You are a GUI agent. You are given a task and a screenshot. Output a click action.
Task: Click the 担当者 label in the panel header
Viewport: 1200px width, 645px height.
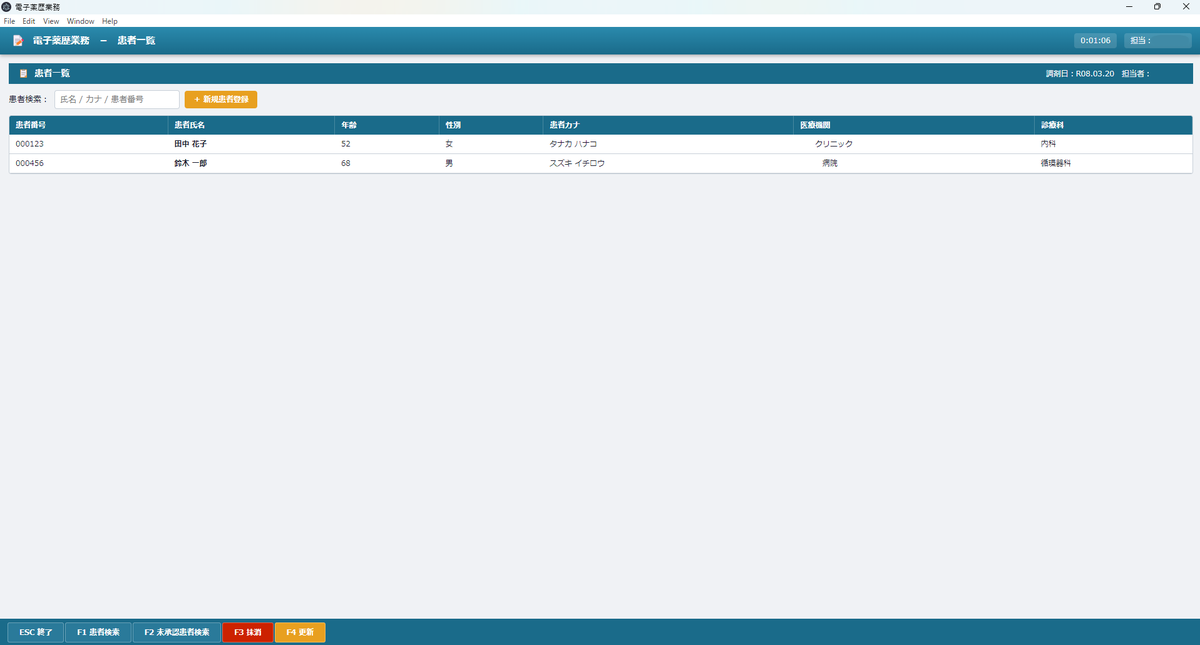(x=1136, y=74)
